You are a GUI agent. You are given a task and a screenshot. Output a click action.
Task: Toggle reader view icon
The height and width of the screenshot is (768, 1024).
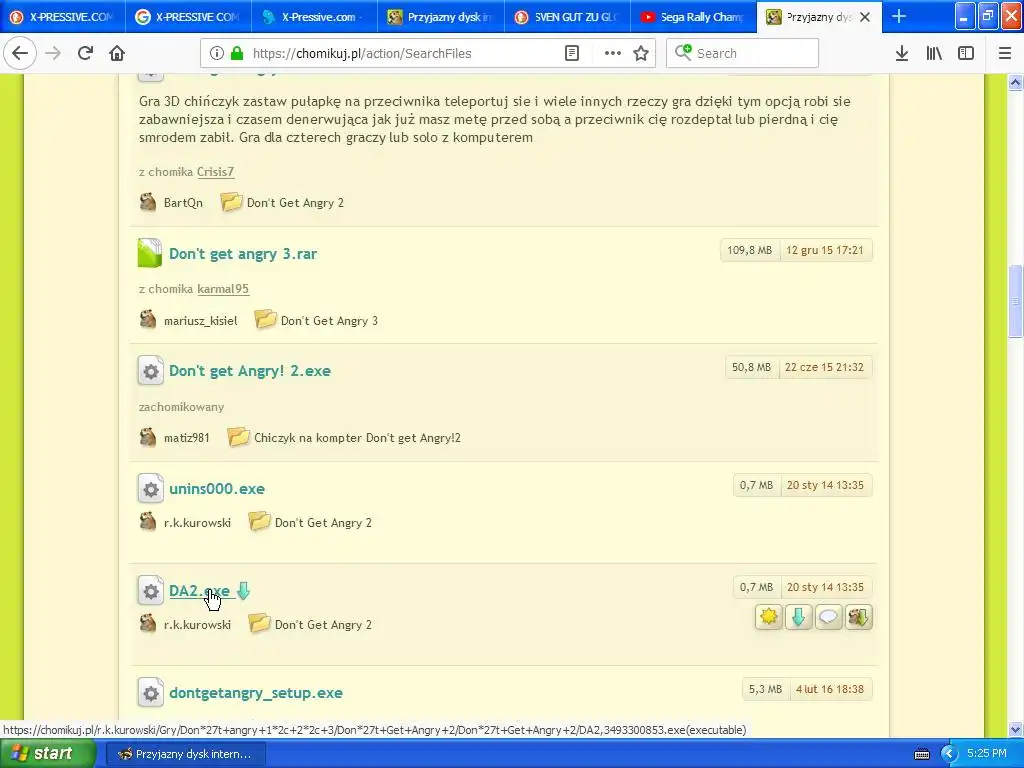click(571, 54)
